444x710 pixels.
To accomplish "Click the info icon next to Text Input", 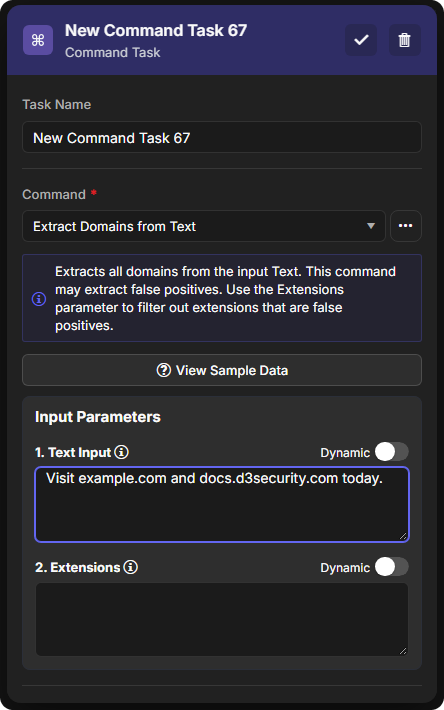I will (x=121, y=452).
